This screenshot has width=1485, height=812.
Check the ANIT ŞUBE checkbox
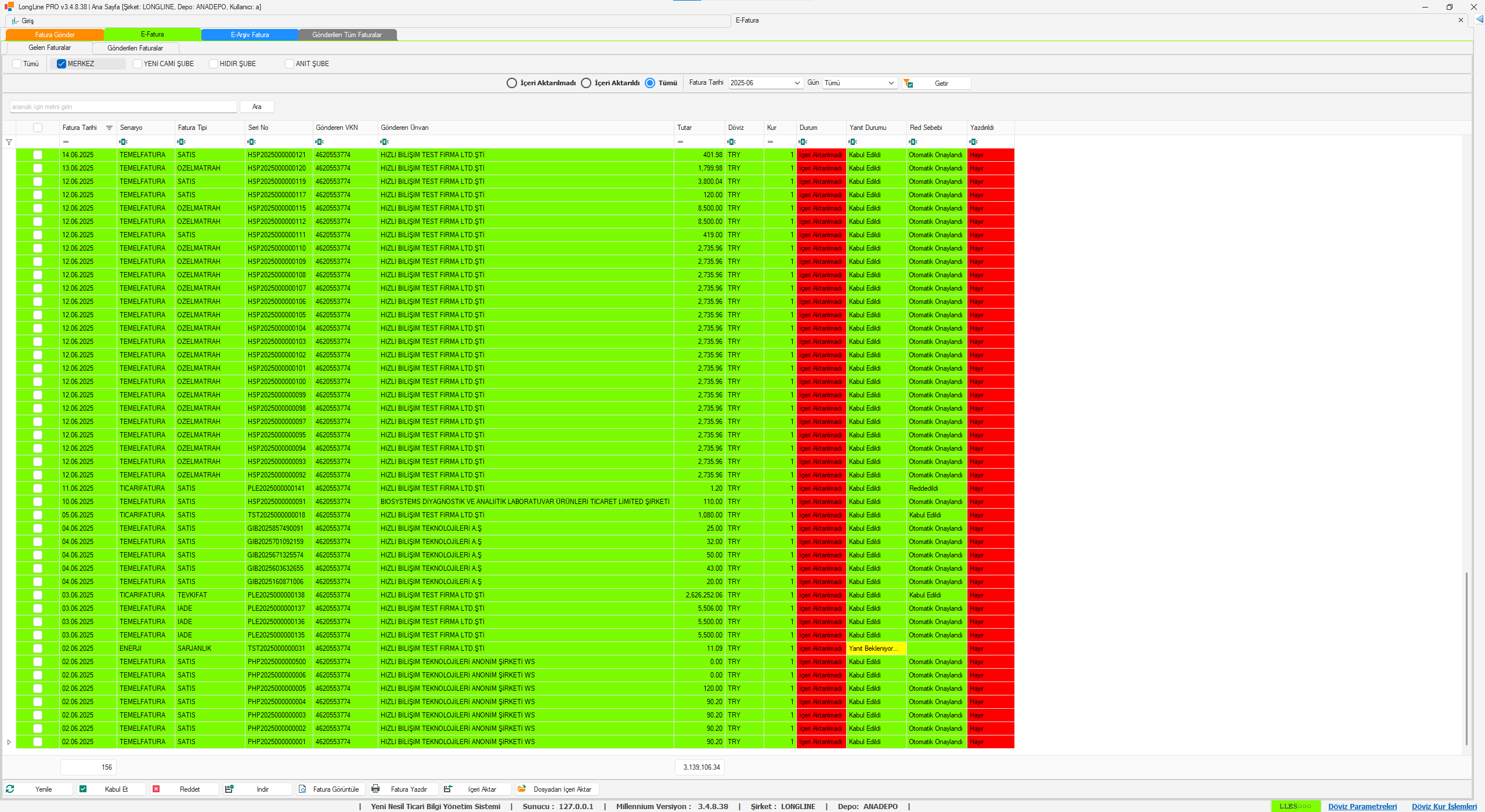tap(290, 64)
